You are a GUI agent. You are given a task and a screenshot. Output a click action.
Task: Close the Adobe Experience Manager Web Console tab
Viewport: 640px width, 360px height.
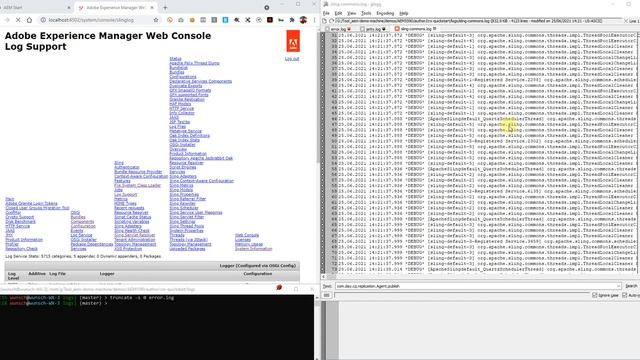click(153, 7)
